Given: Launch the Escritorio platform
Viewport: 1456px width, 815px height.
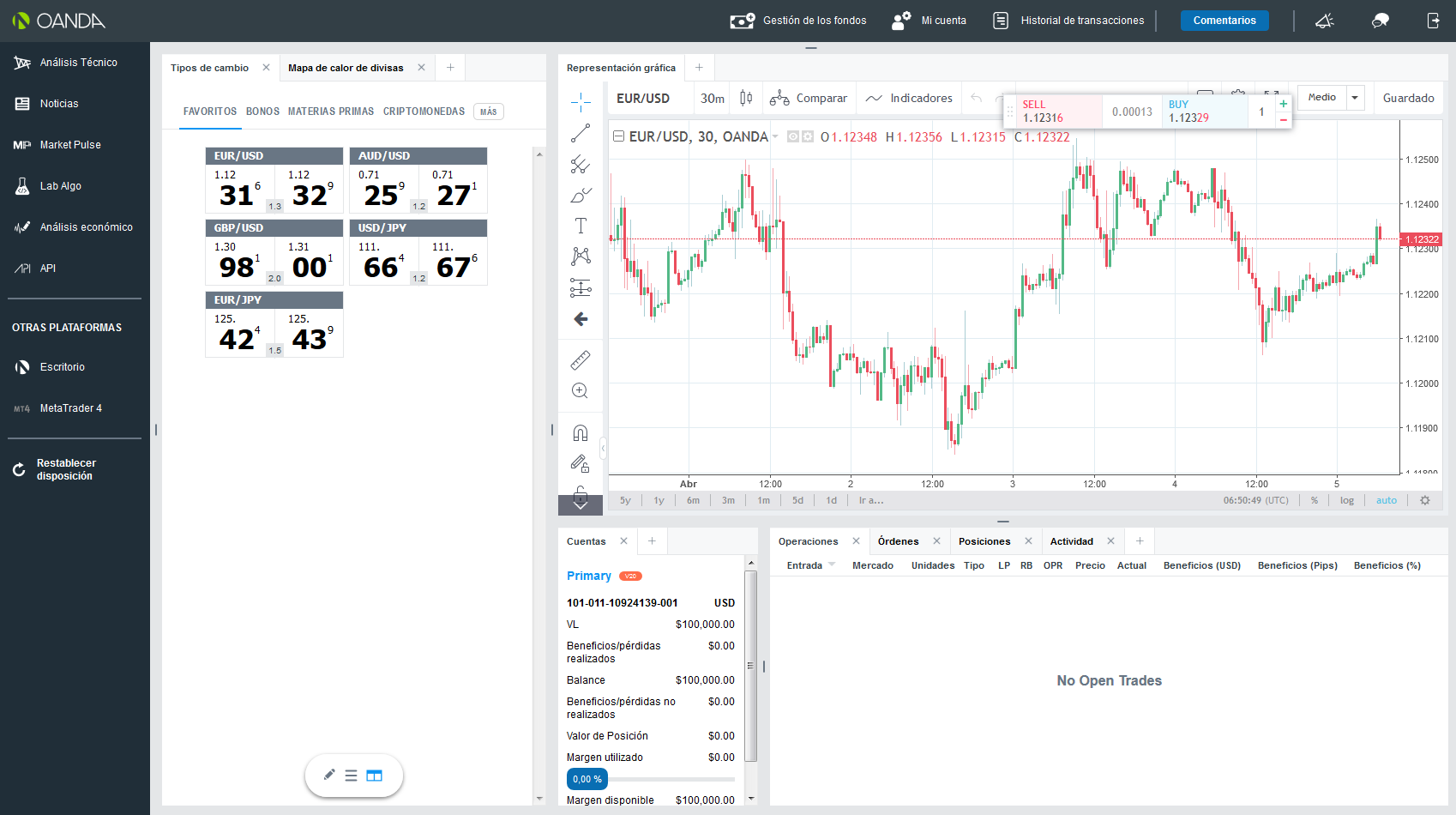Looking at the screenshot, I should tap(50, 367).
